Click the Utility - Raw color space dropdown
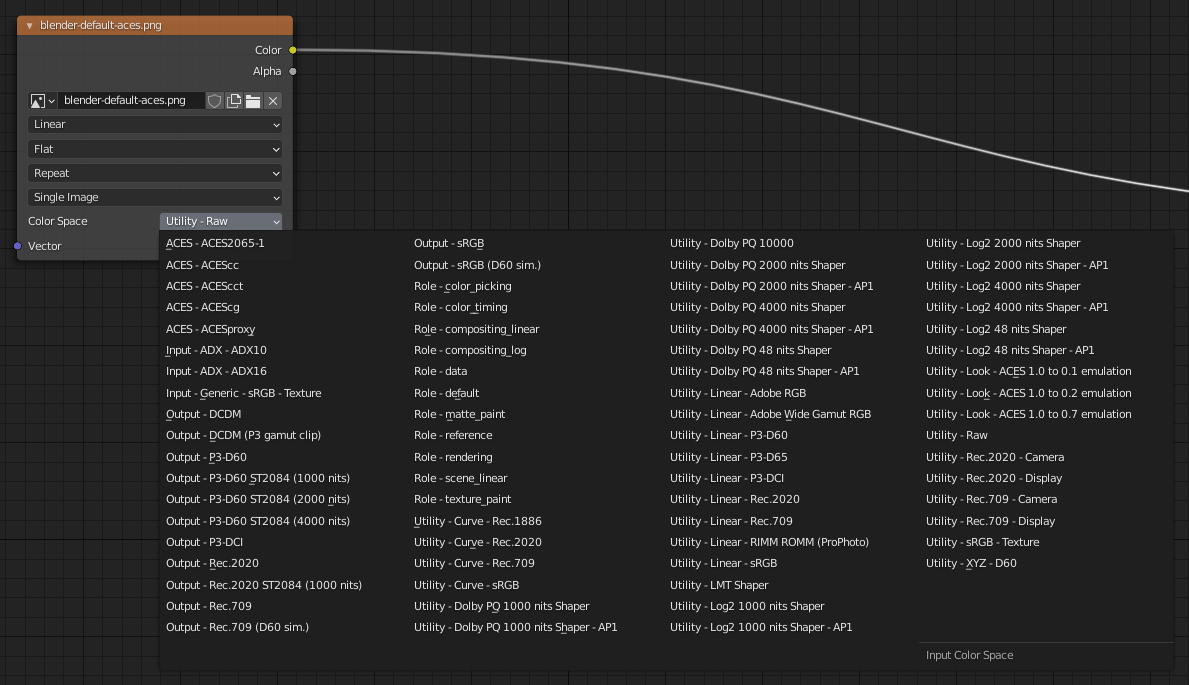The width and height of the screenshot is (1189, 685). click(221, 221)
